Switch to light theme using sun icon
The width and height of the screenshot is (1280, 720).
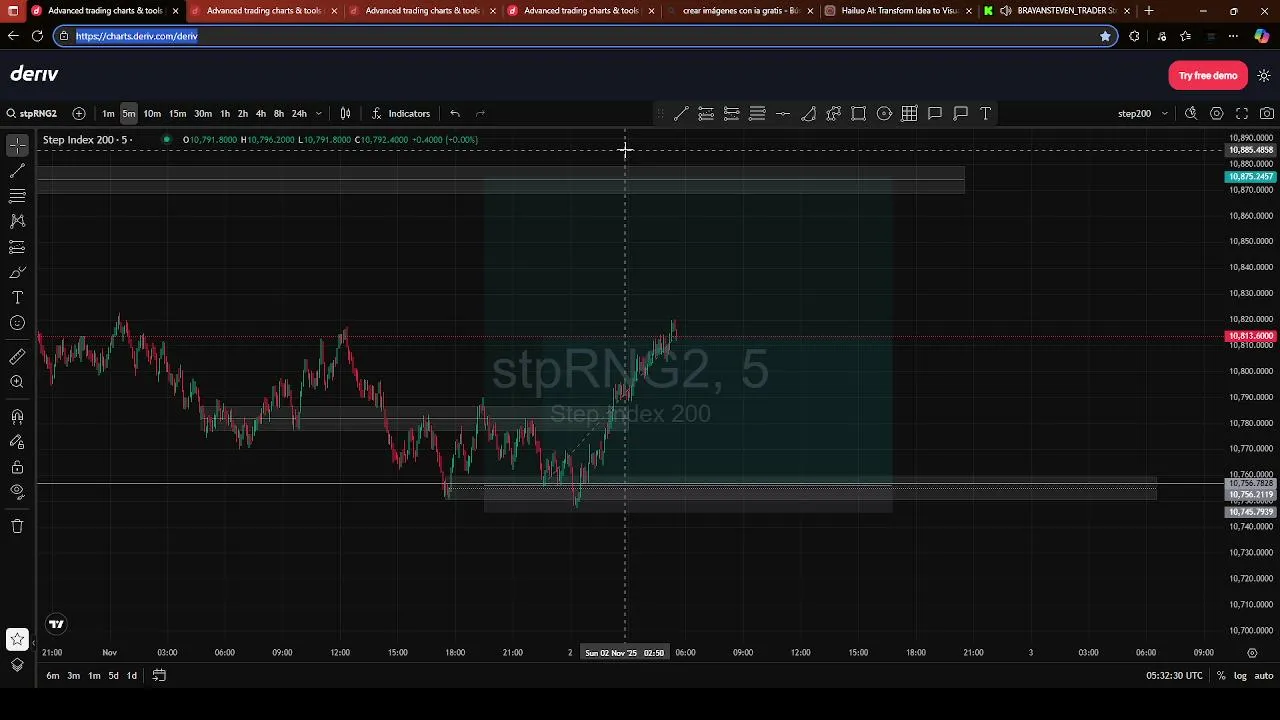[x=1264, y=76]
